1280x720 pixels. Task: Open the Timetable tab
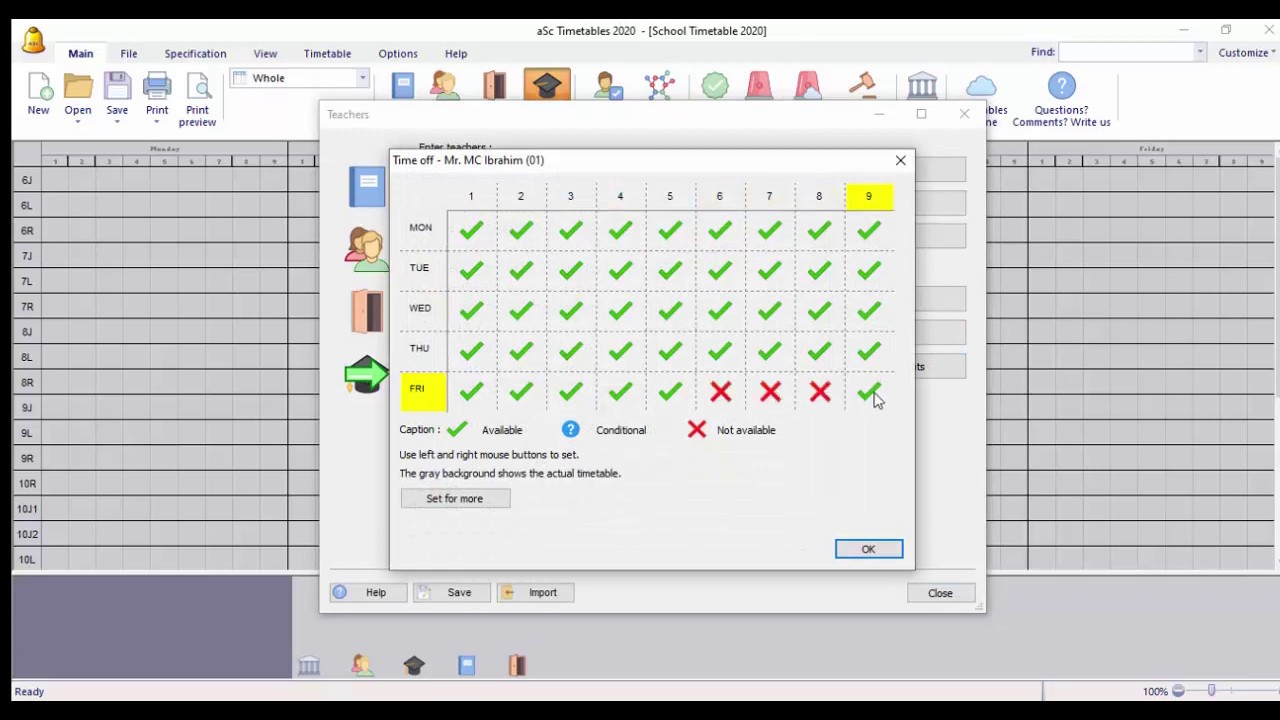coord(327,53)
